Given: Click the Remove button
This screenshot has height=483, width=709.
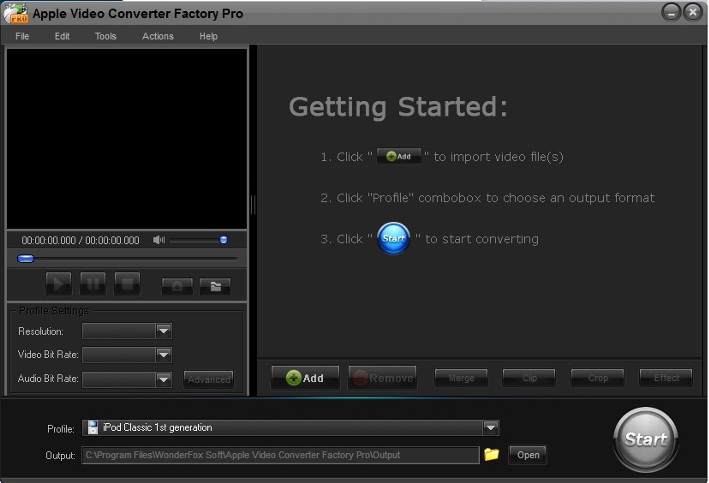Looking at the screenshot, I should tap(382, 378).
